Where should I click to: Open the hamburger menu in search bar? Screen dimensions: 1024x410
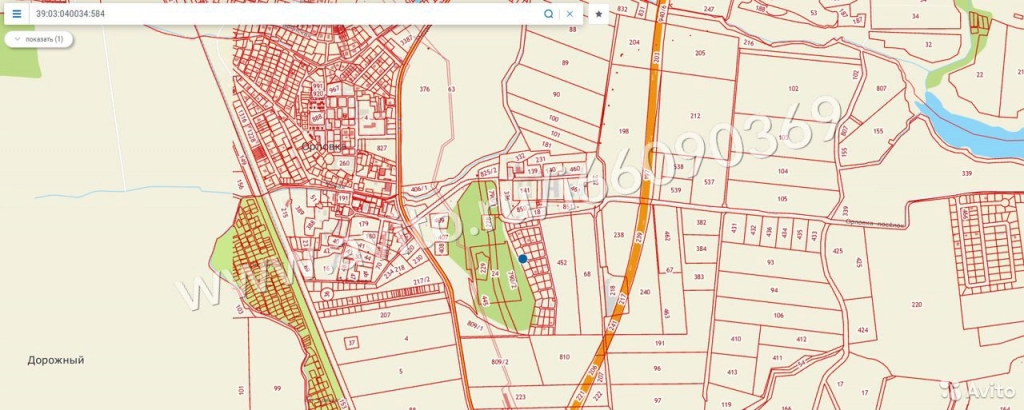click(16, 15)
